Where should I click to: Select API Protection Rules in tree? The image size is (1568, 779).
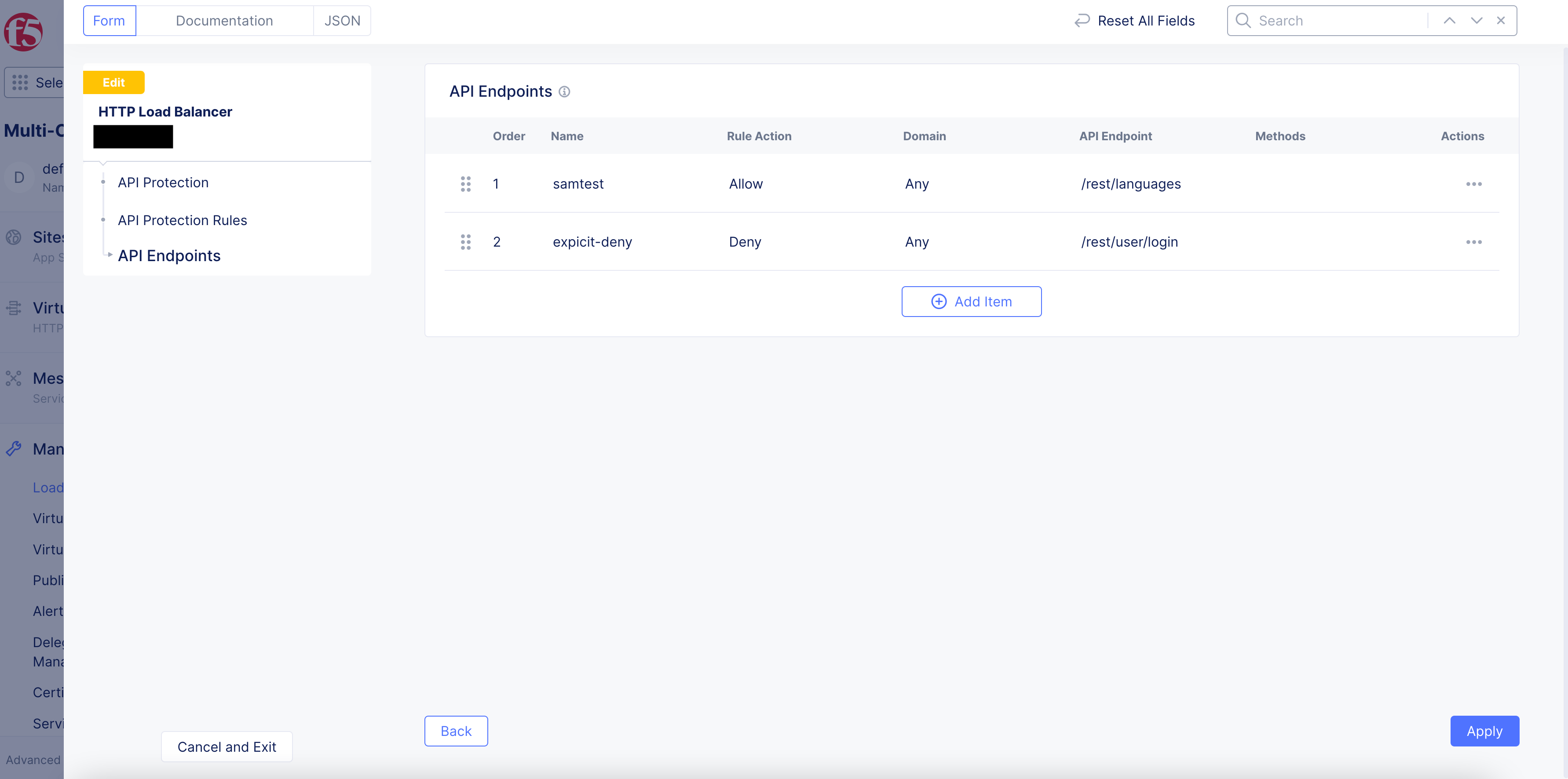pos(182,220)
